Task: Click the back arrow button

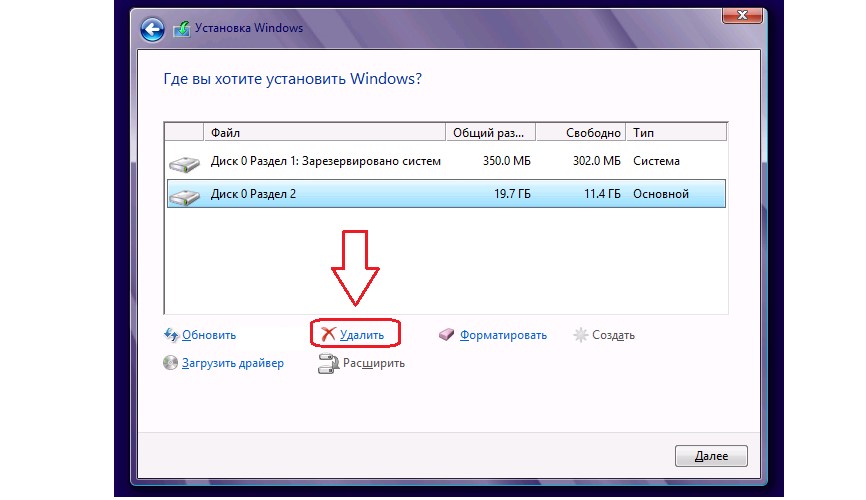Action: click(153, 28)
